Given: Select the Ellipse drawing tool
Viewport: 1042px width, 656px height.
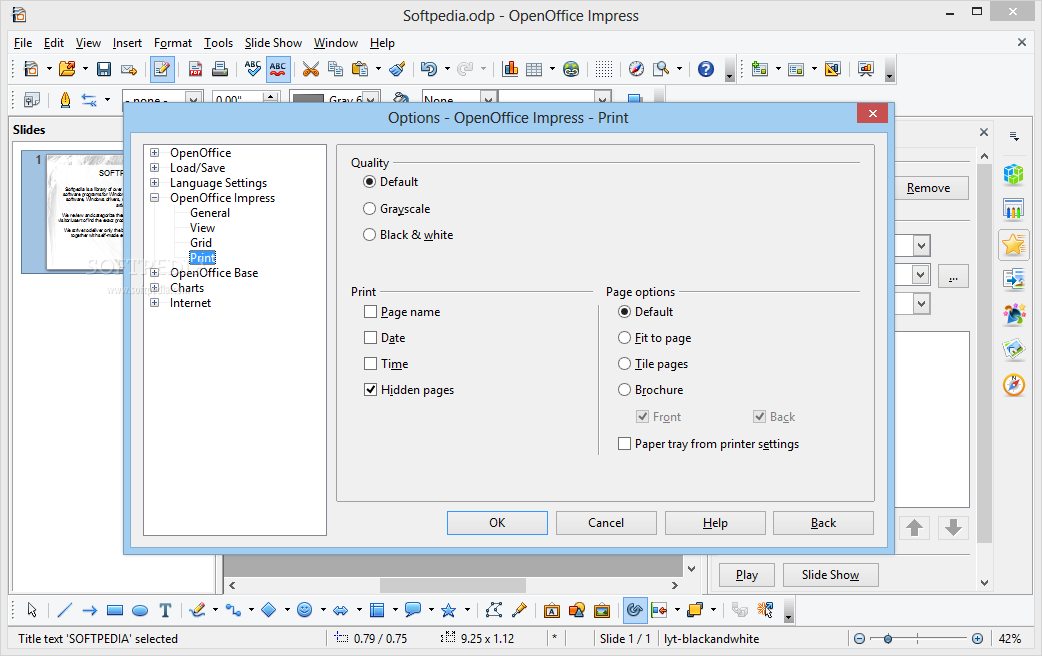Looking at the screenshot, I should 140,610.
